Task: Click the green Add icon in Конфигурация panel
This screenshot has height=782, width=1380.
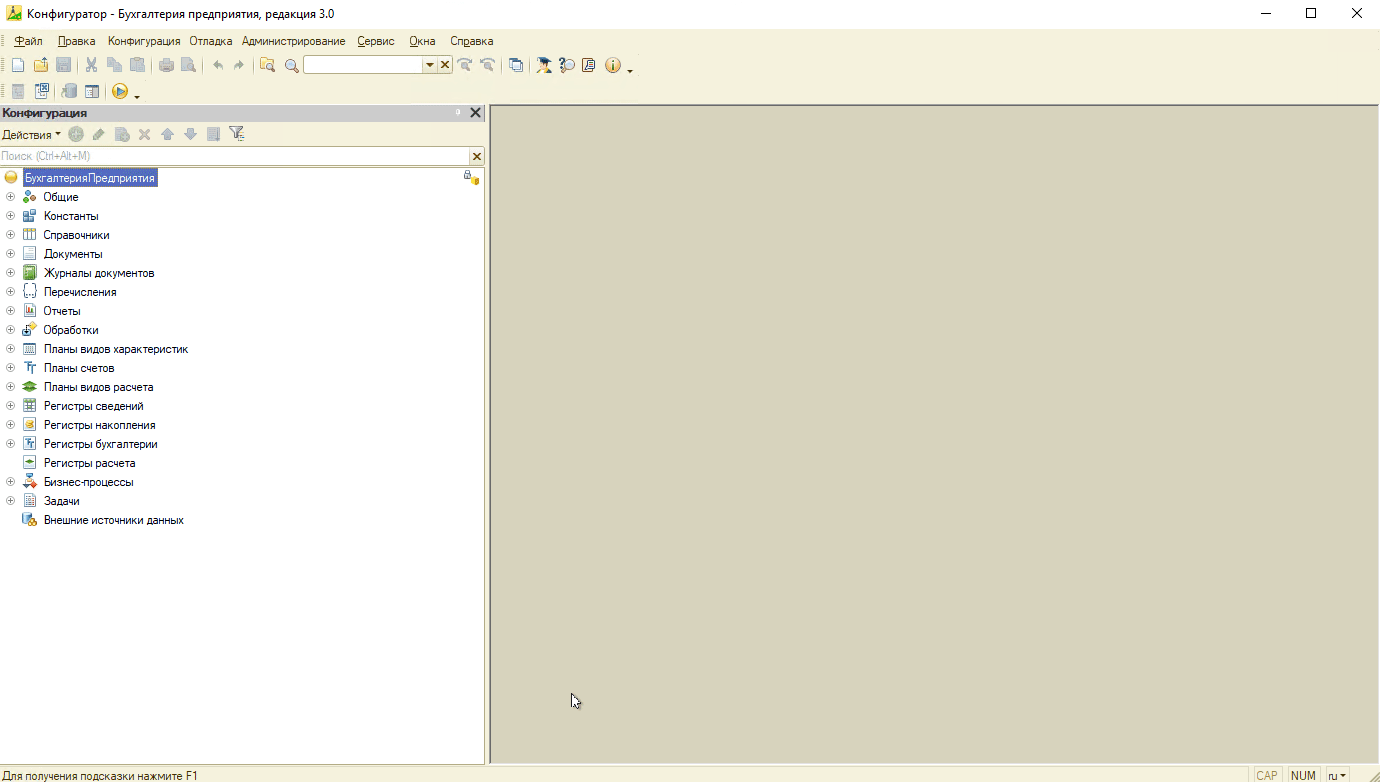Action: click(76, 134)
